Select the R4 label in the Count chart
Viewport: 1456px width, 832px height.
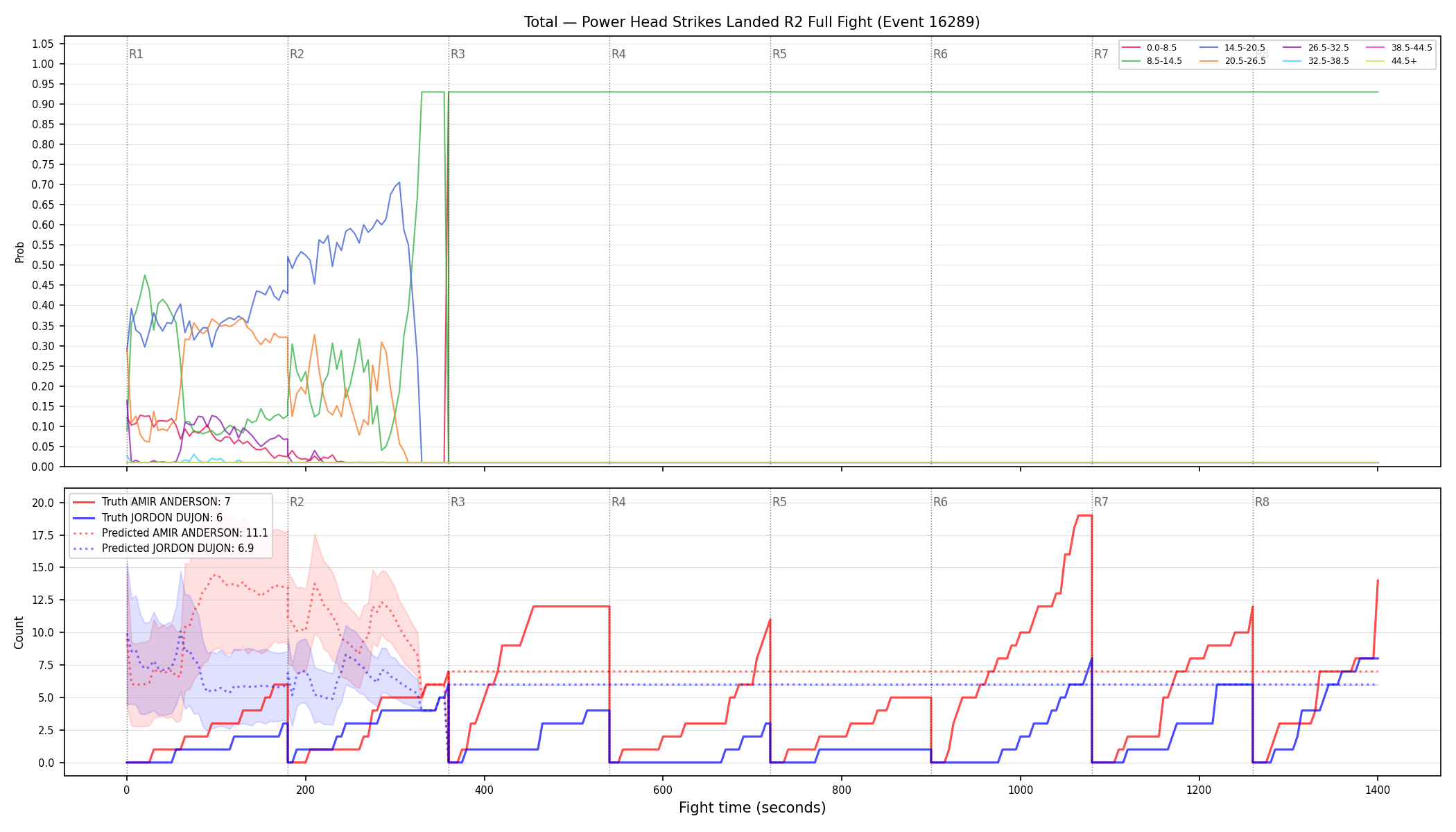618,502
